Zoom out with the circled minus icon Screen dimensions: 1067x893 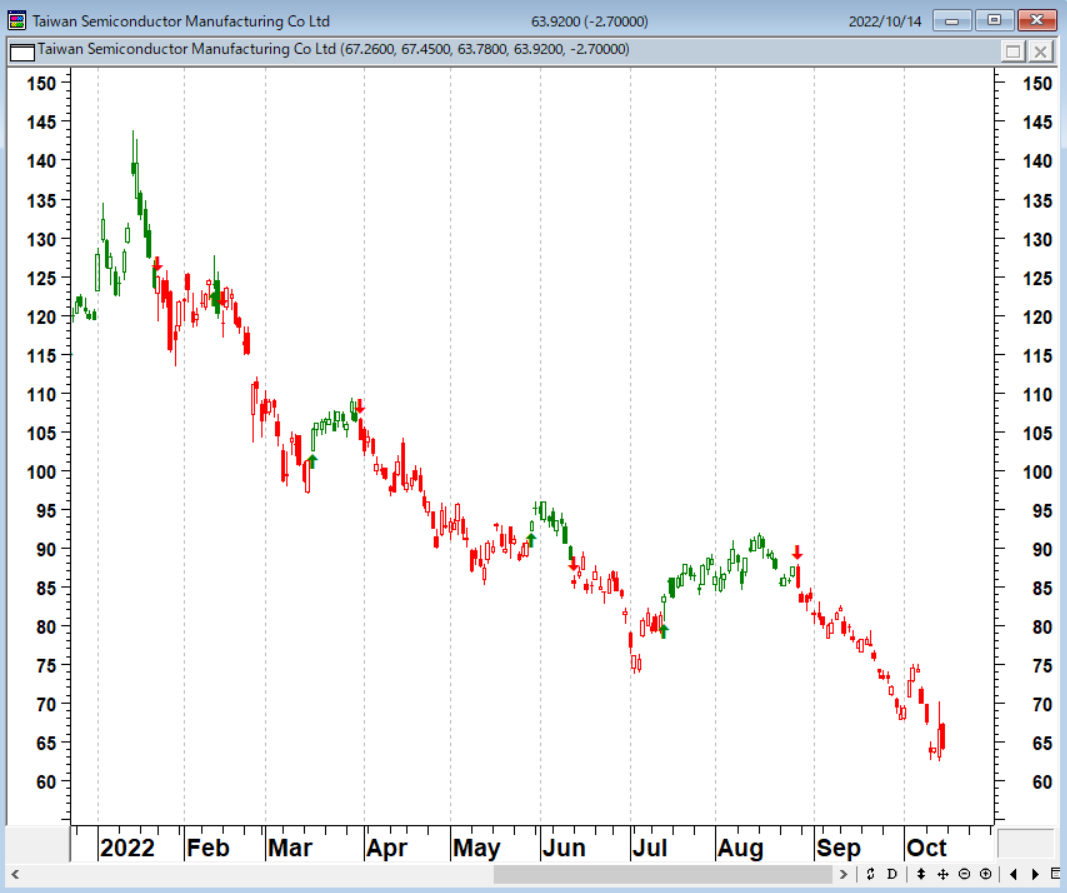pyautogui.click(x=964, y=874)
